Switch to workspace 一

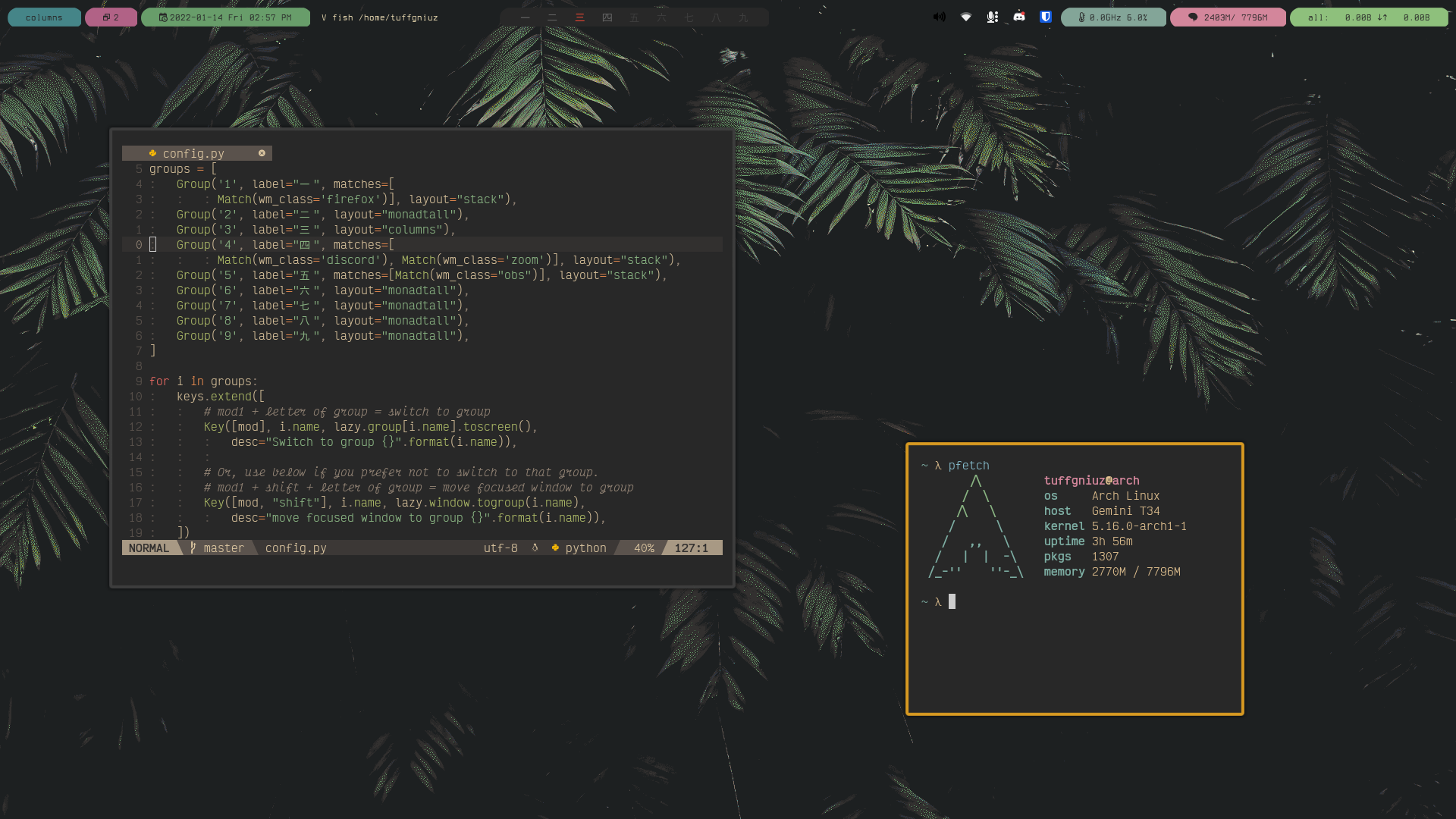point(525,17)
